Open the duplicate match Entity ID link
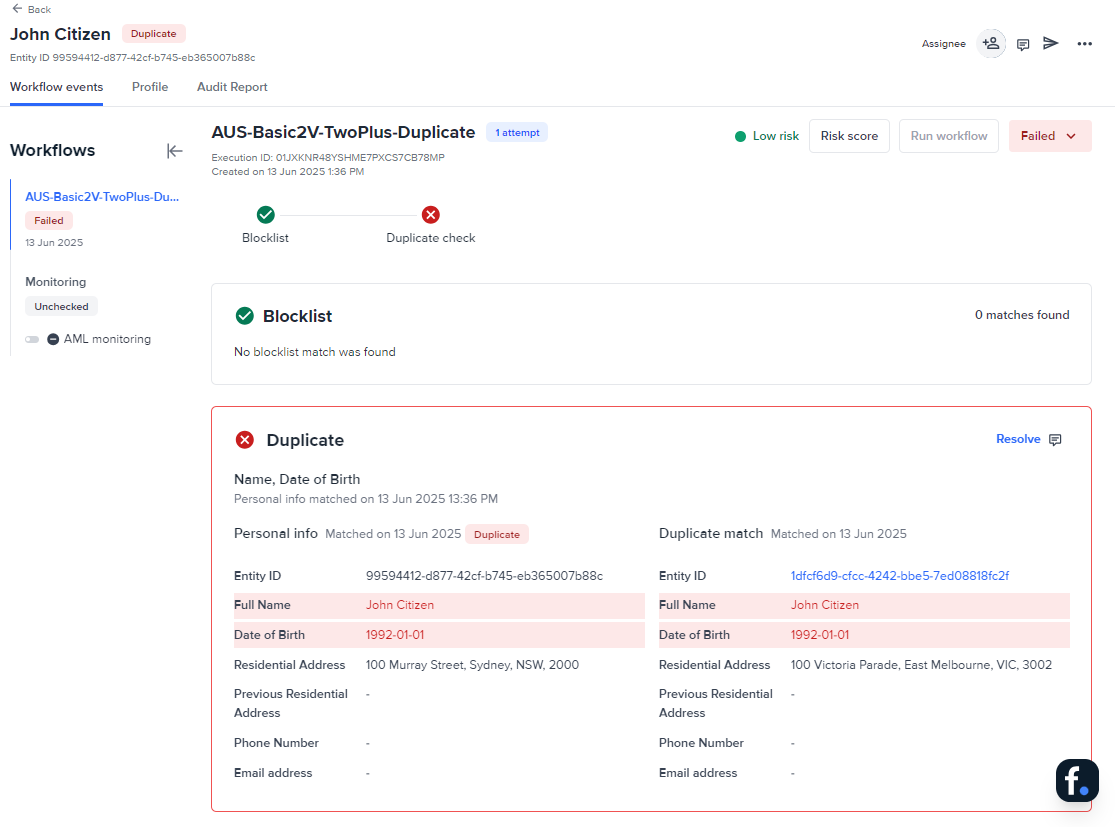Viewport: 1115px width, 827px height. pos(899,576)
